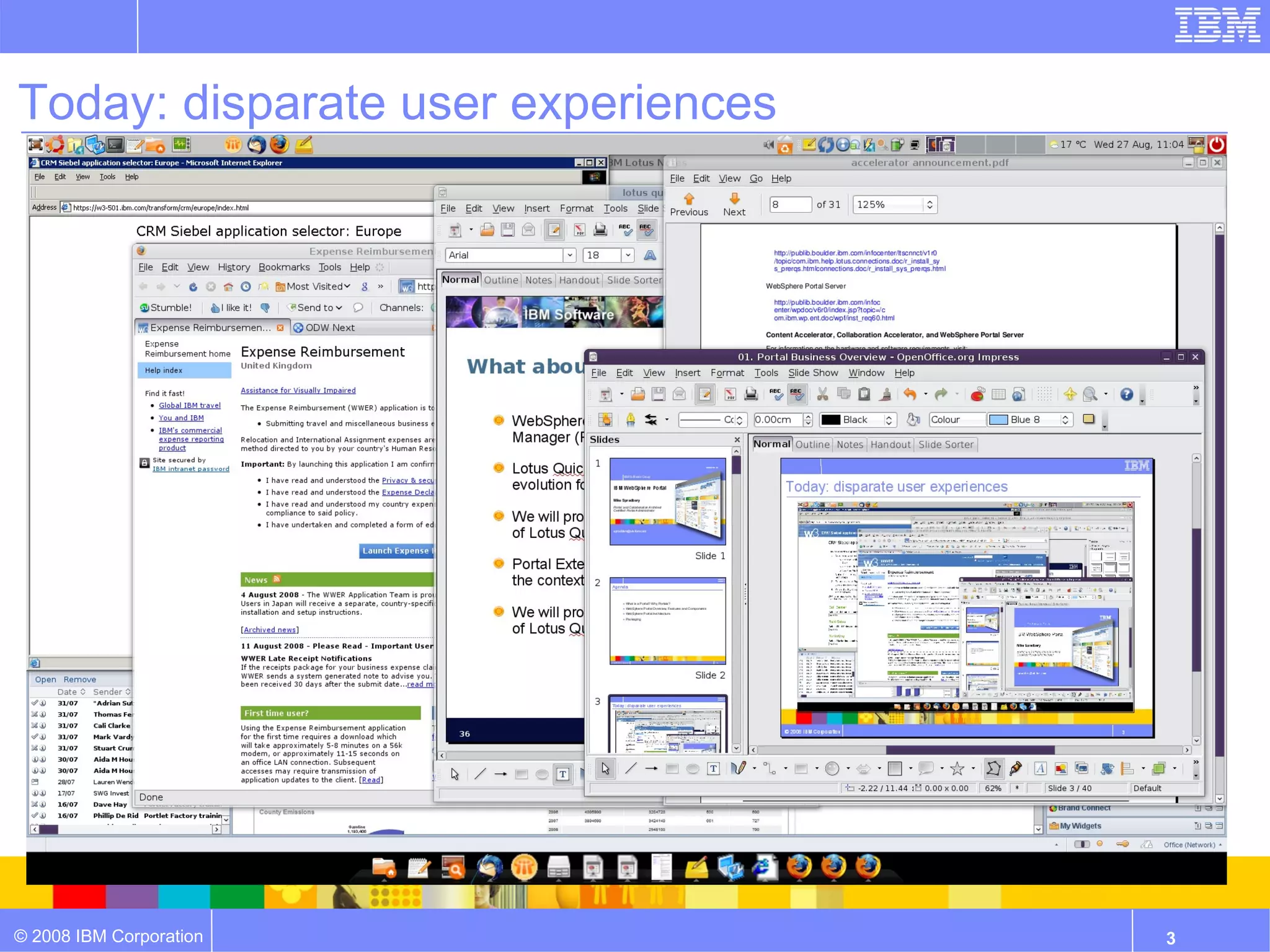Image resolution: width=1270 pixels, height=952 pixels.
Task: Click Zoom magnifier icon in Impress
Action: click(1090, 394)
